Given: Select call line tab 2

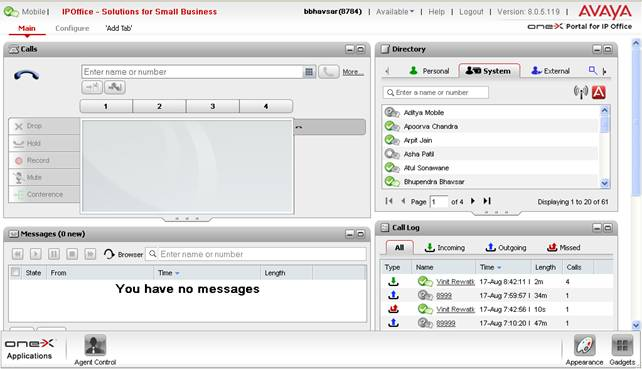Looking at the screenshot, I should [159, 106].
